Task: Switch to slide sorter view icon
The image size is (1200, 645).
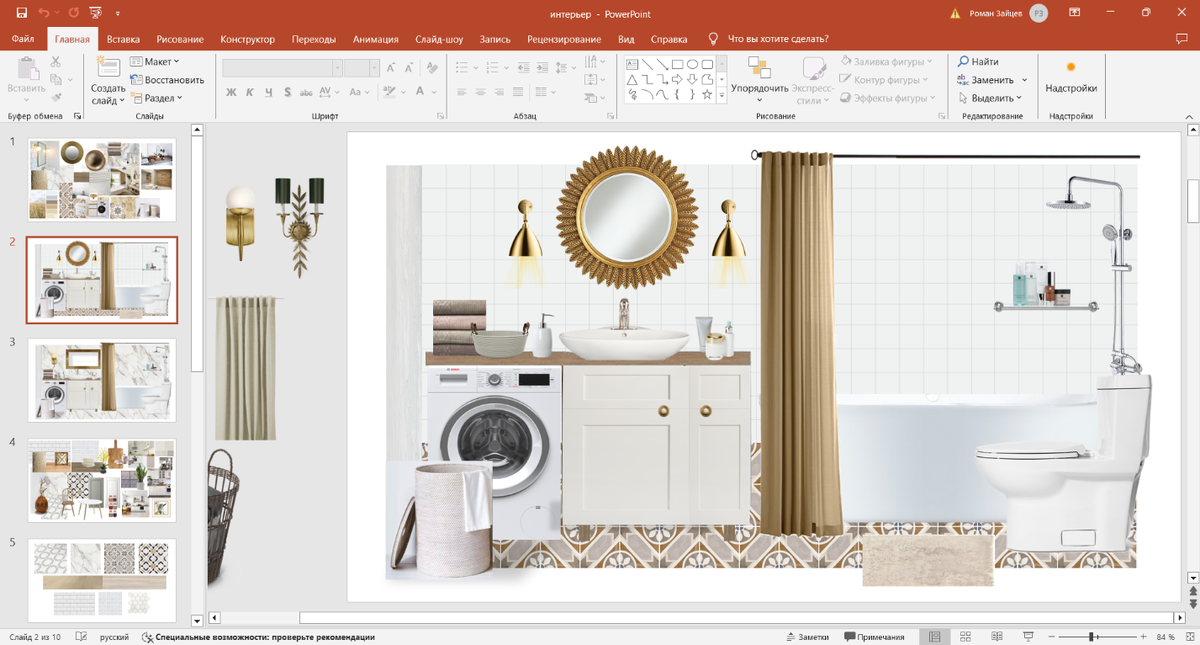Action: pos(965,637)
